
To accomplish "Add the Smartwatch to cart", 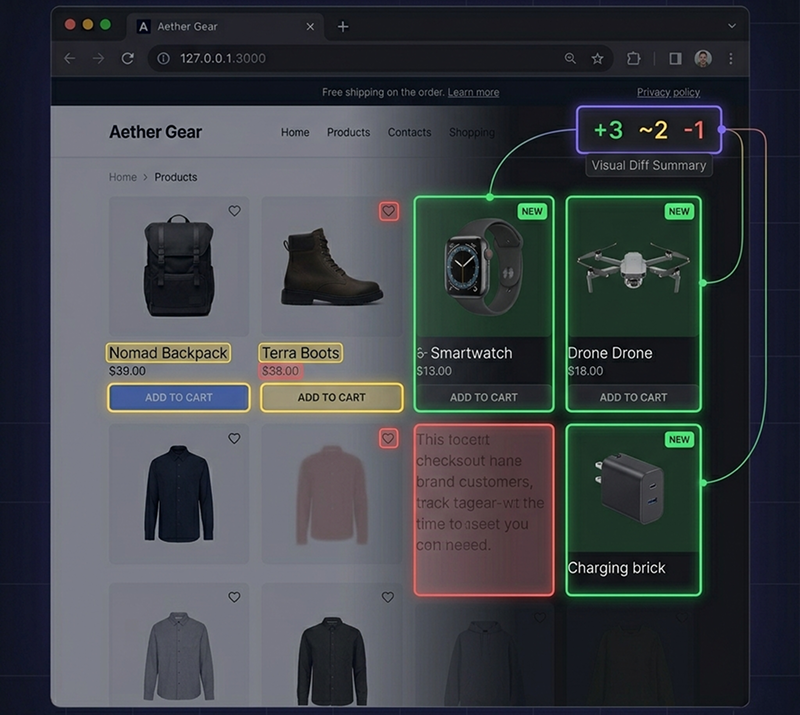I will click(x=483, y=397).
